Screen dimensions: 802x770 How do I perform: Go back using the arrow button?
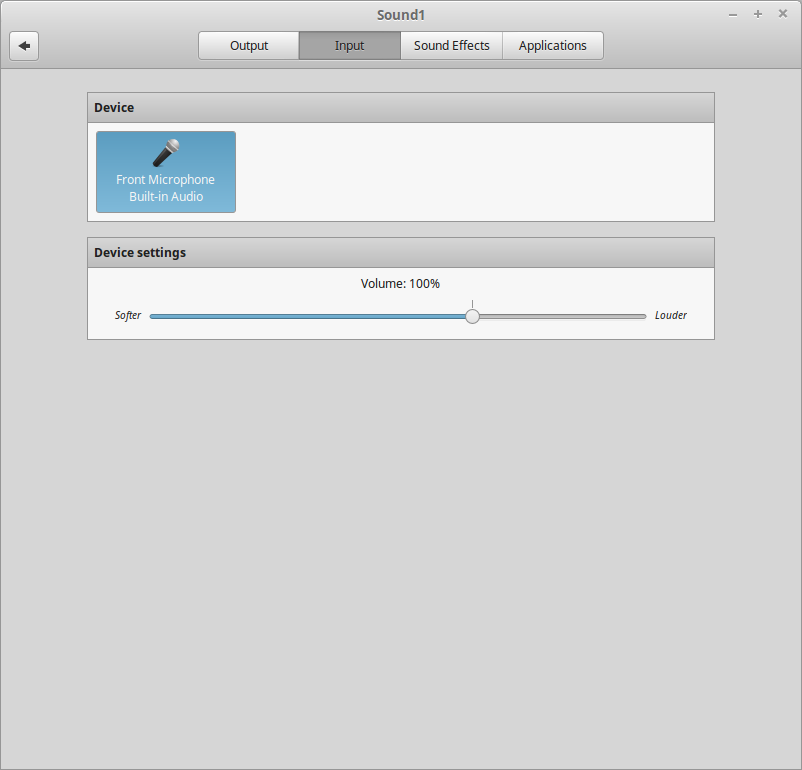coord(24,46)
